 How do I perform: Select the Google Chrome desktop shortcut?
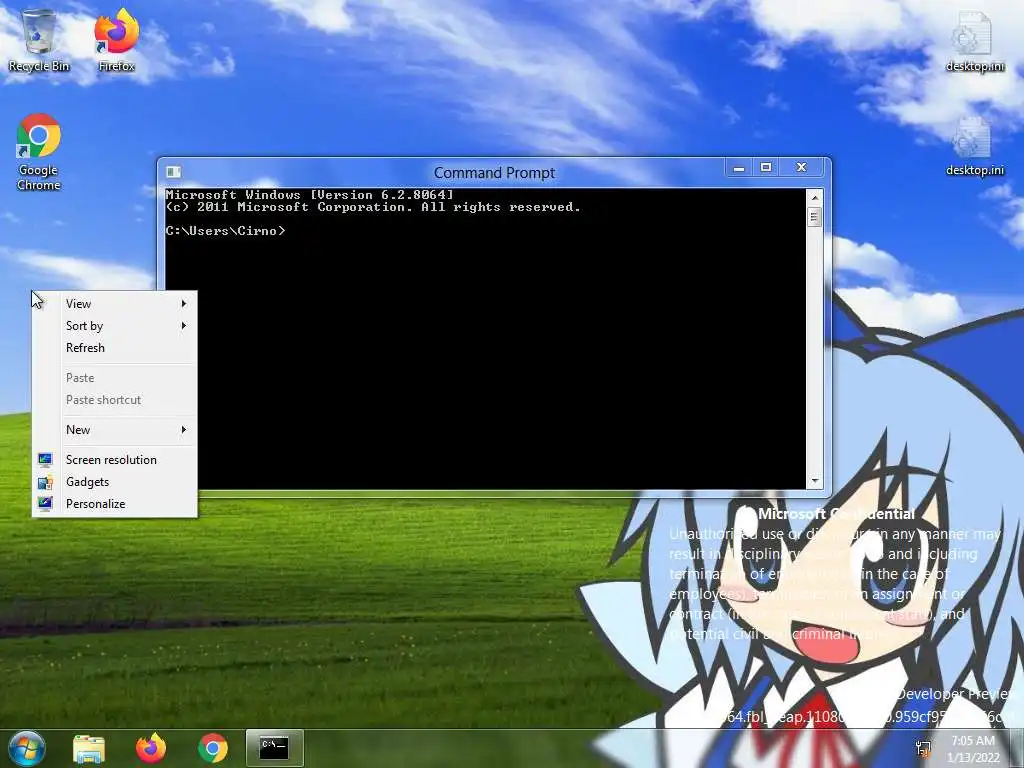tap(39, 152)
